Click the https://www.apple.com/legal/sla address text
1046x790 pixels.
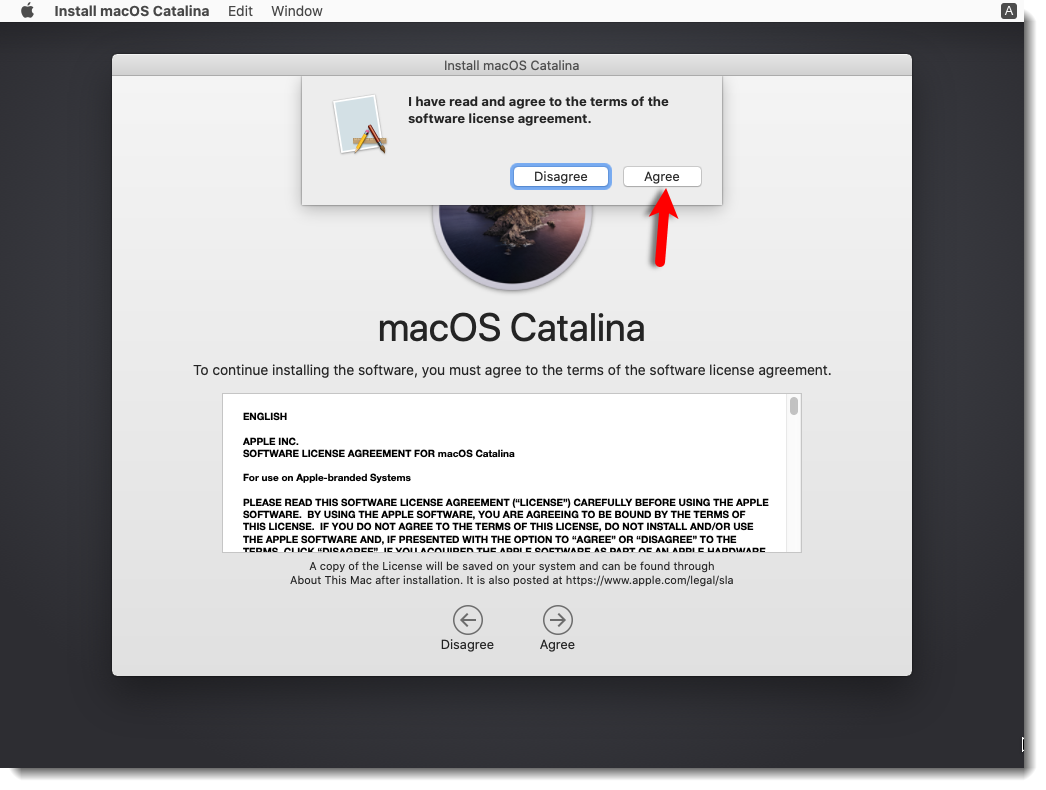pyautogui.click(x=649, y=580)
